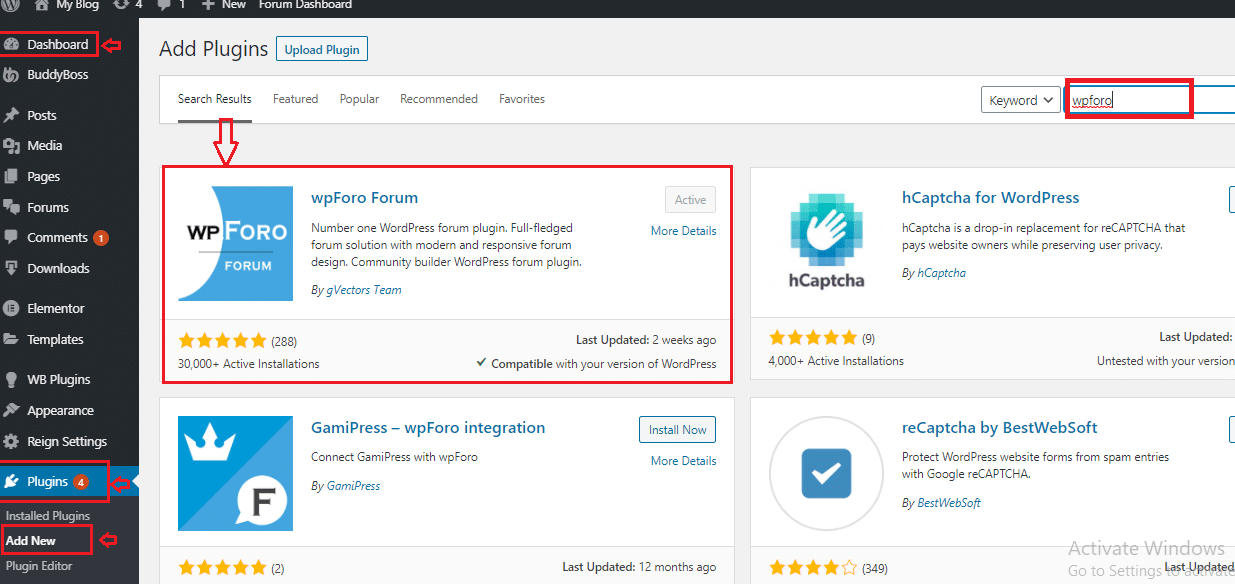Image resolution: width=1235 pixels, height=584 pixels.
Task: Switch to the Favorites tab
Action: tap(522, 99)
